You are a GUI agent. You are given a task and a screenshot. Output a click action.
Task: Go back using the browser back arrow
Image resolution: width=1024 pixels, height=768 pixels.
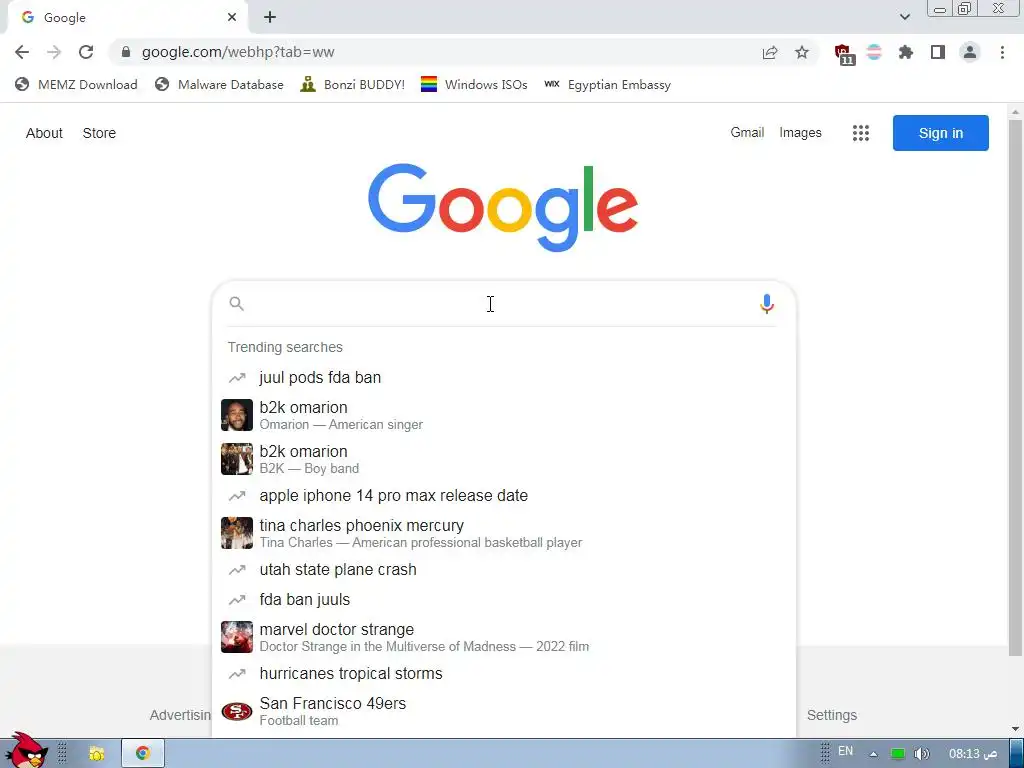point(22,52)
